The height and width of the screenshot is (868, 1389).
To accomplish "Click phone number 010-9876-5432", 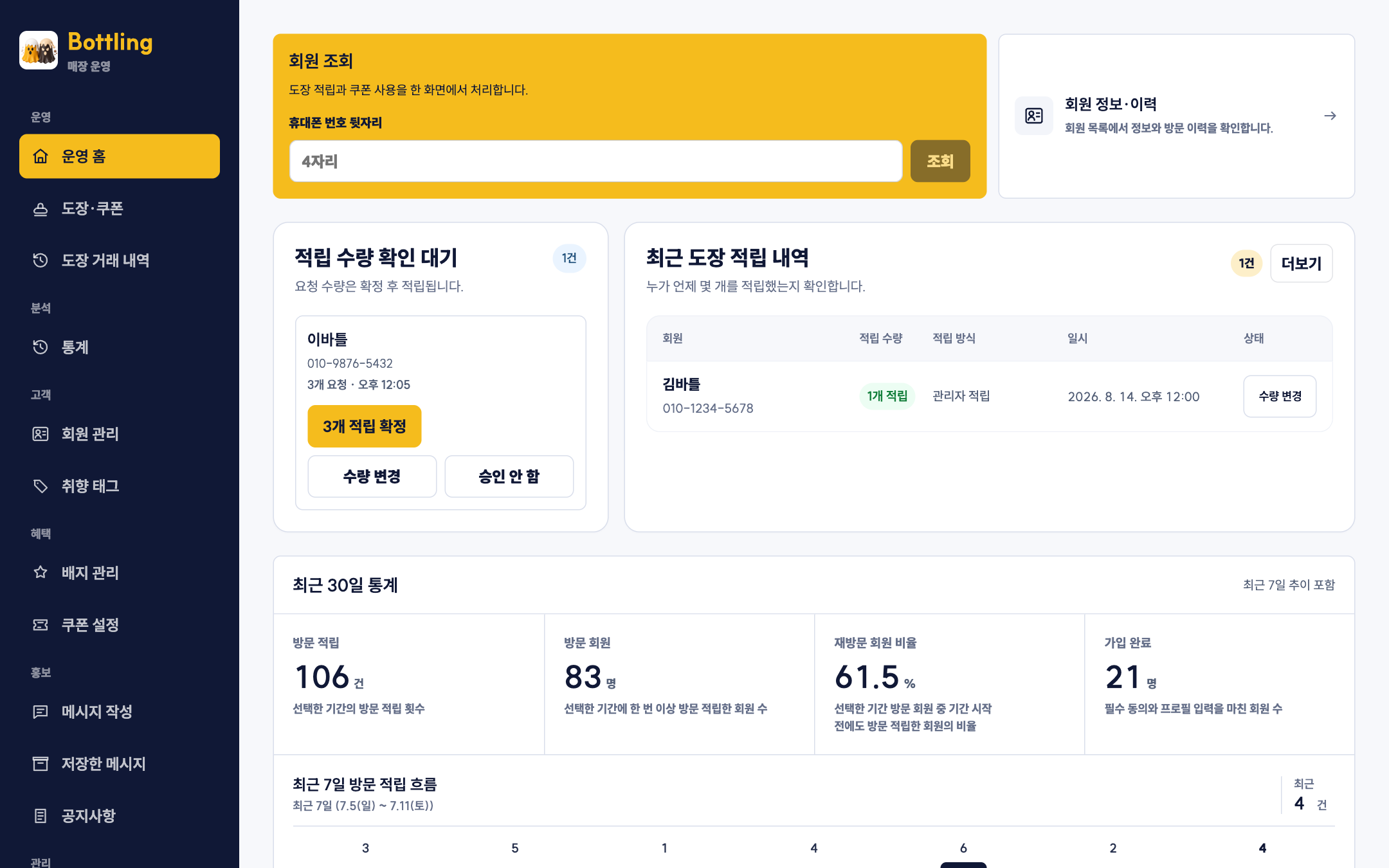I will (x=350, y=364).
